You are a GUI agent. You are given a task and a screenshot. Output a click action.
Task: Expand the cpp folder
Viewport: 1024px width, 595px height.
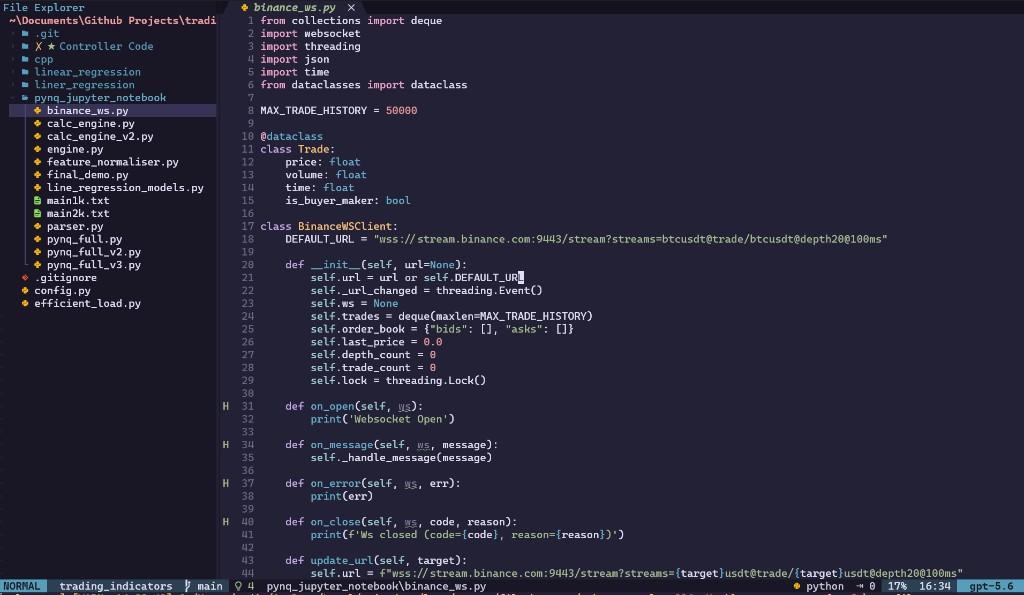[13, 59]
